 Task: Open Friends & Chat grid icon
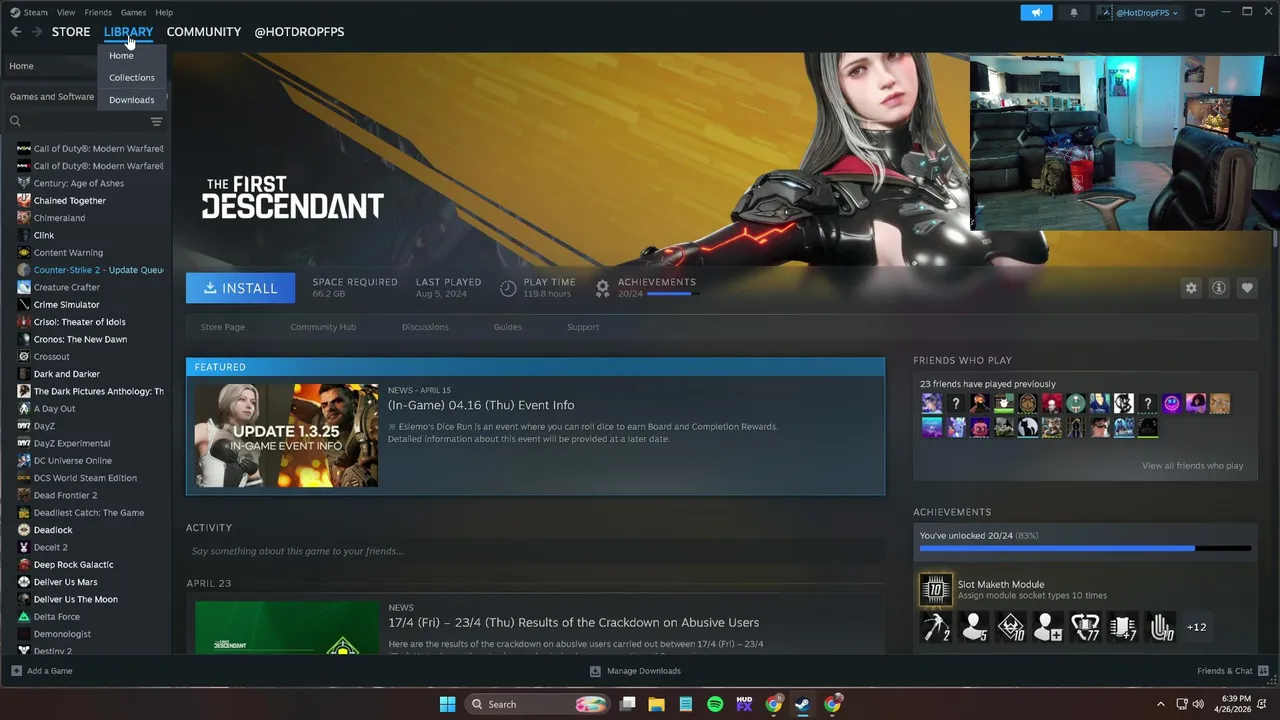point(1263,671)
